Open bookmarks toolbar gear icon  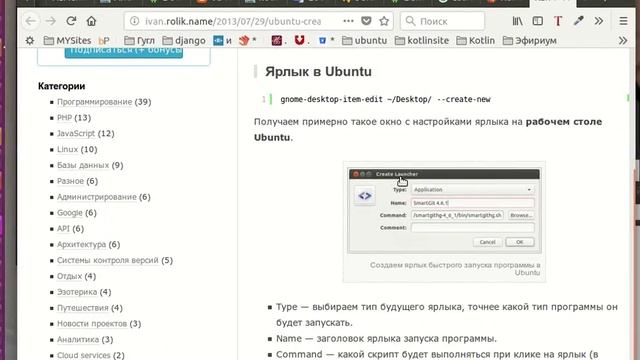[x=30, y=40]
